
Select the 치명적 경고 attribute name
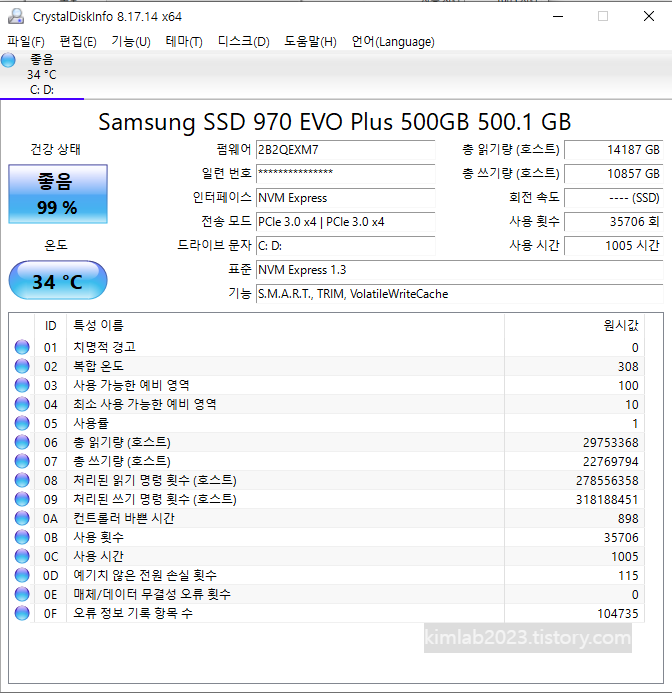(x=104, y=347)
